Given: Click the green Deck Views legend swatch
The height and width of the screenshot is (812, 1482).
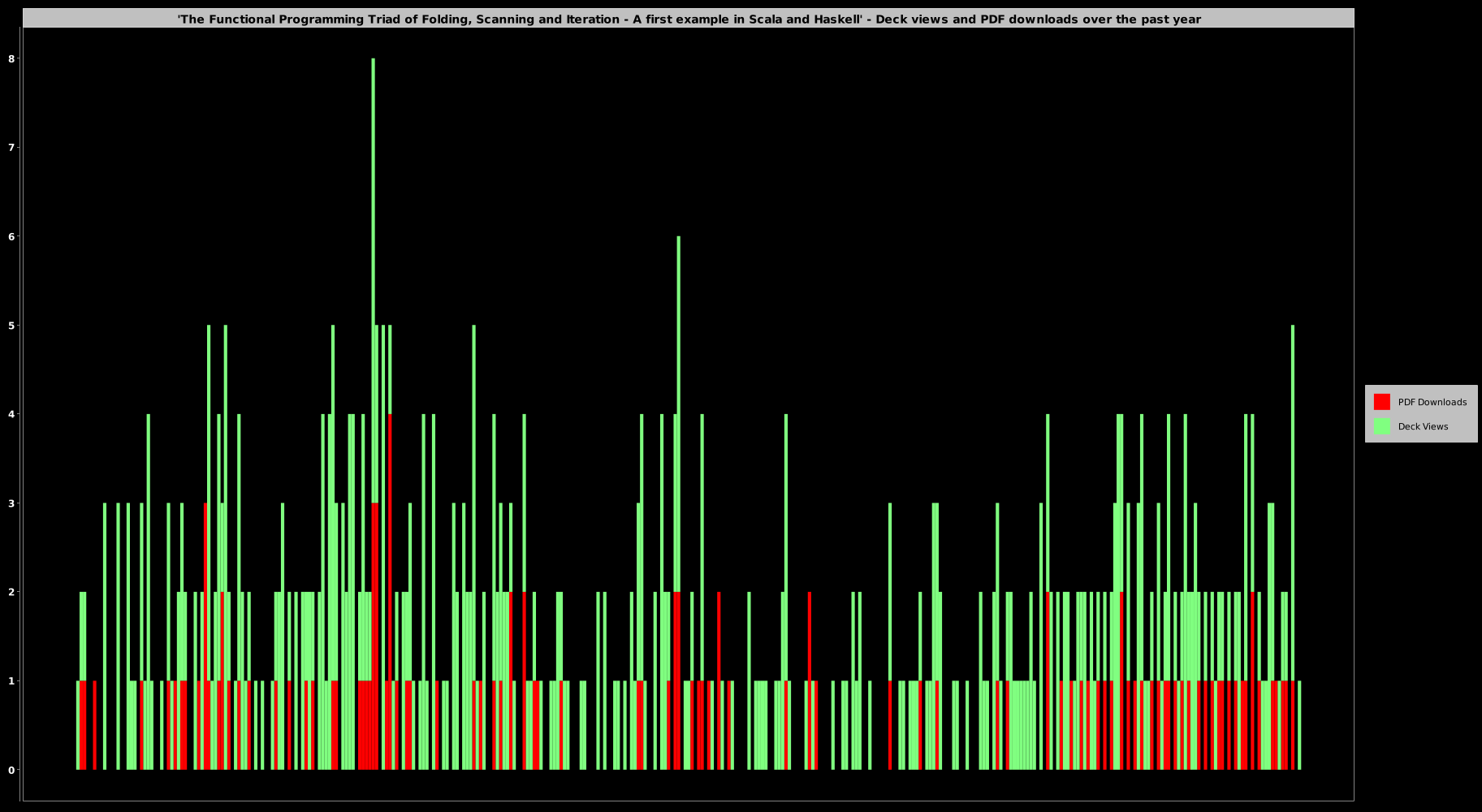Looking at the screenshot, I should tap(1381, 426).
